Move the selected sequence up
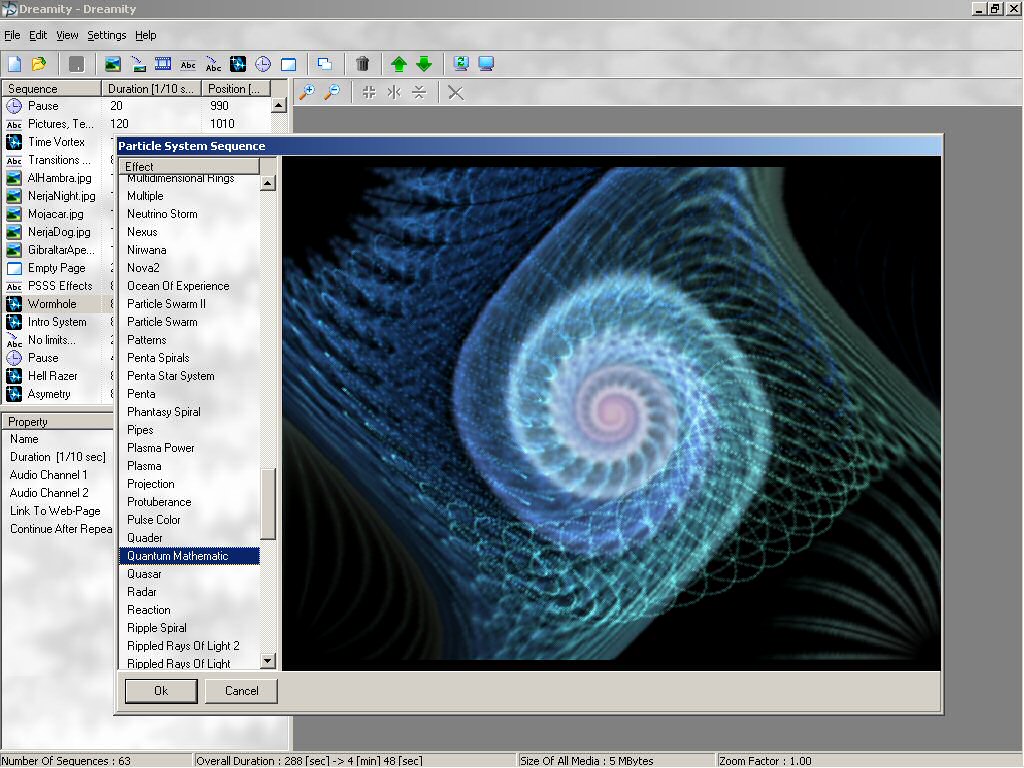This screenshot has height=768, width=1024. coord(397,63)
